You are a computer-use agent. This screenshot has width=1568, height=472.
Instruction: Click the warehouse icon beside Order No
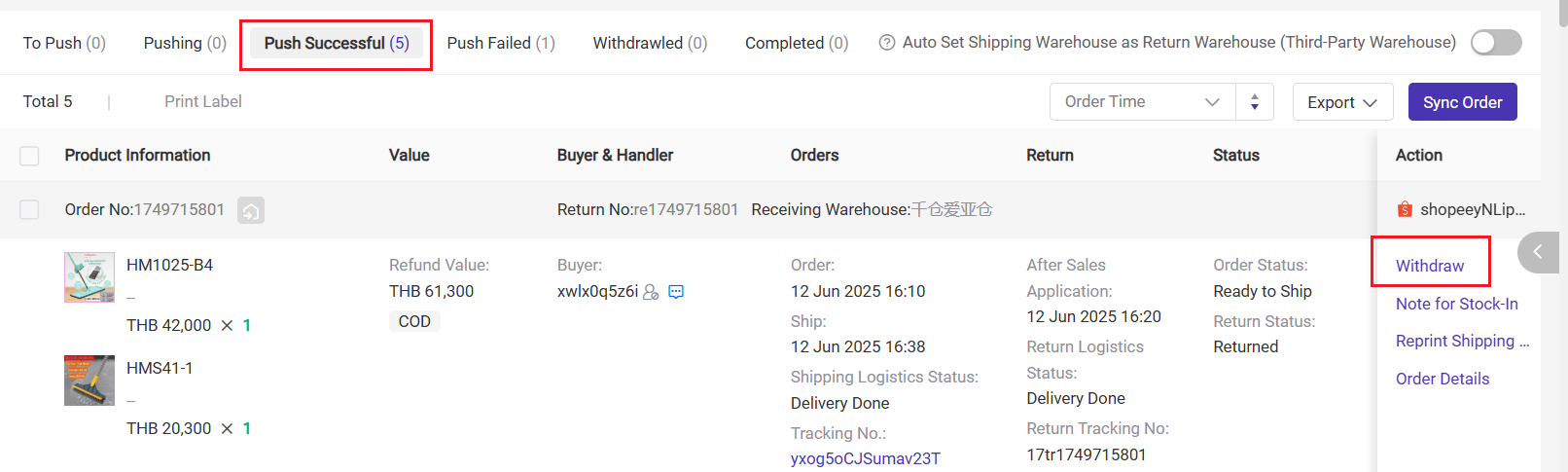point(251,210)
